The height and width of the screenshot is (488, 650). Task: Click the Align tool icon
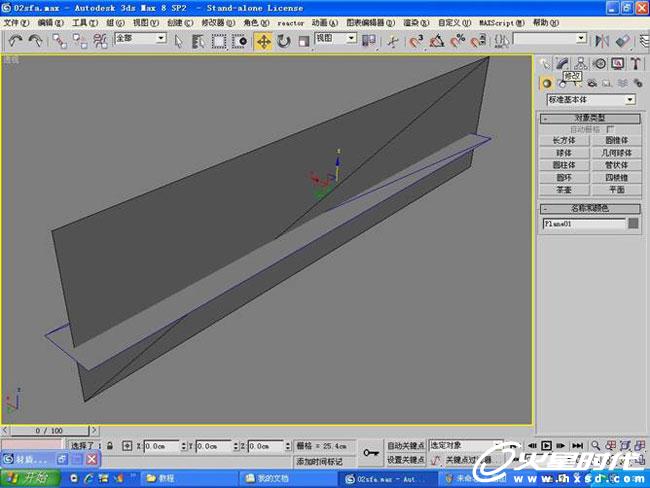click(x=622, y=41)
